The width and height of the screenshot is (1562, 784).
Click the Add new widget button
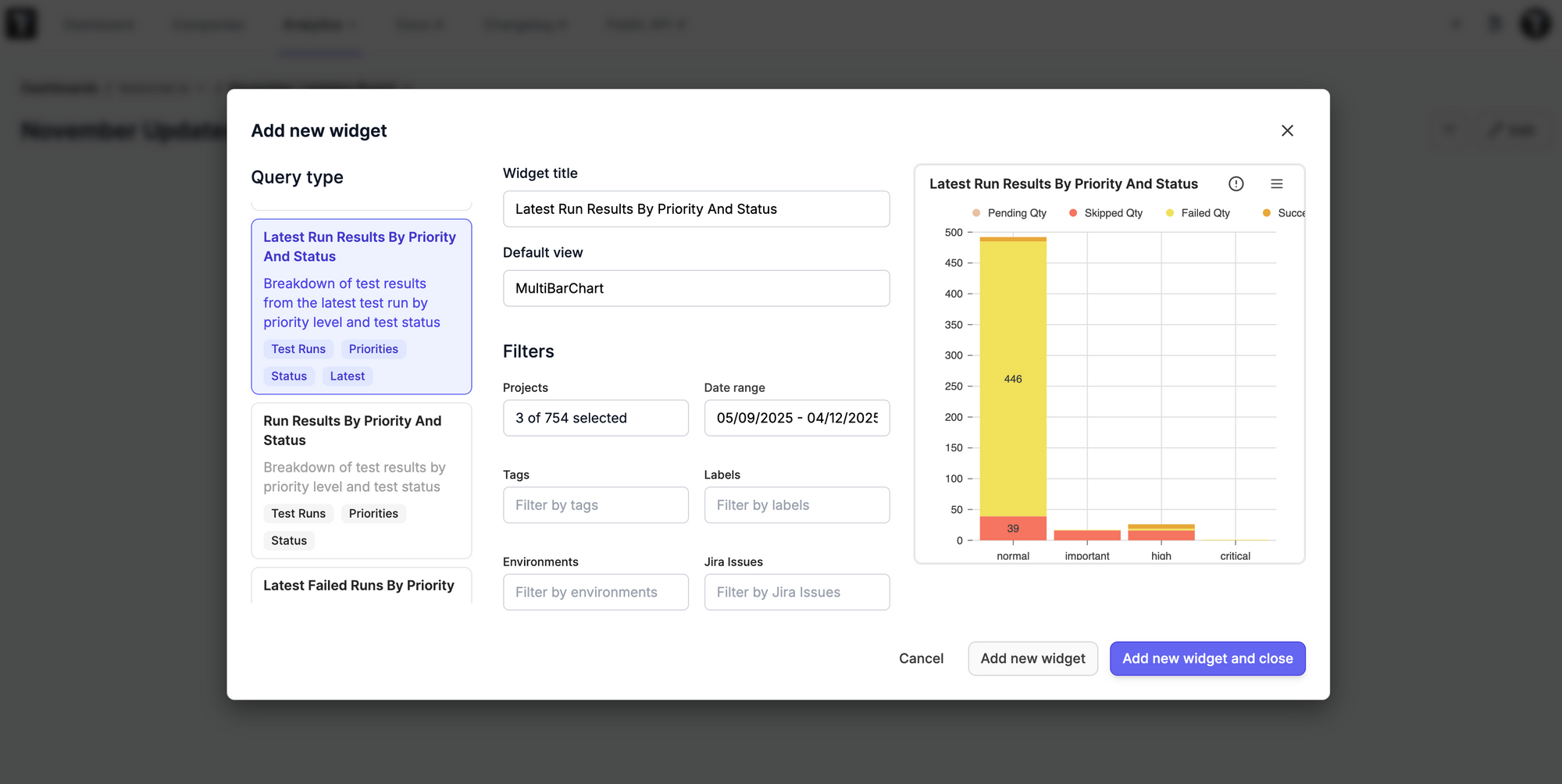pos(1032,658)
